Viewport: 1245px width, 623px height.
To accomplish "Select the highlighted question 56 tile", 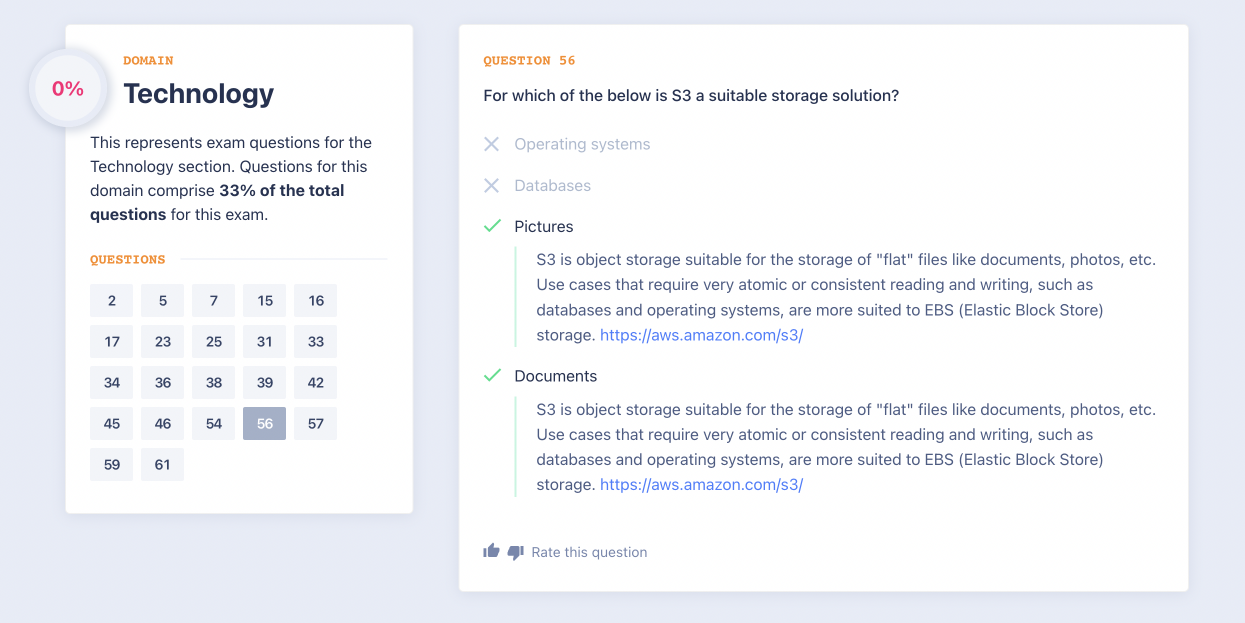I will coord(265,423).
